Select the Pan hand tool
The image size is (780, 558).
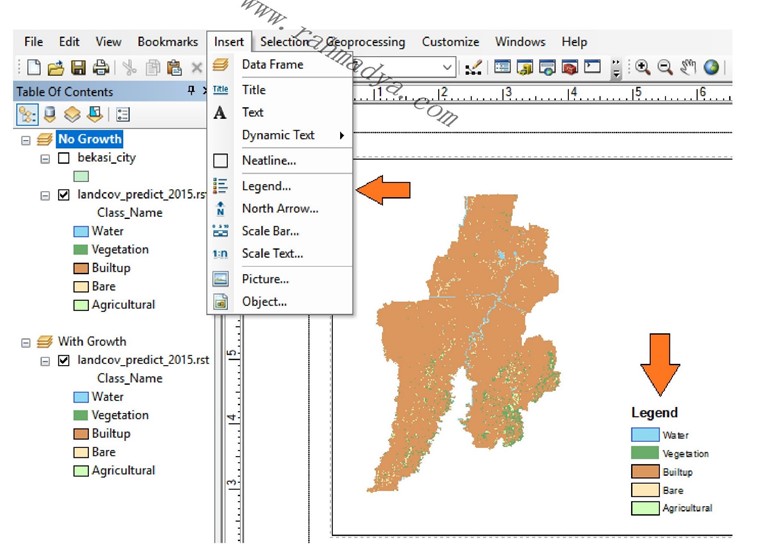pos(689,68)
